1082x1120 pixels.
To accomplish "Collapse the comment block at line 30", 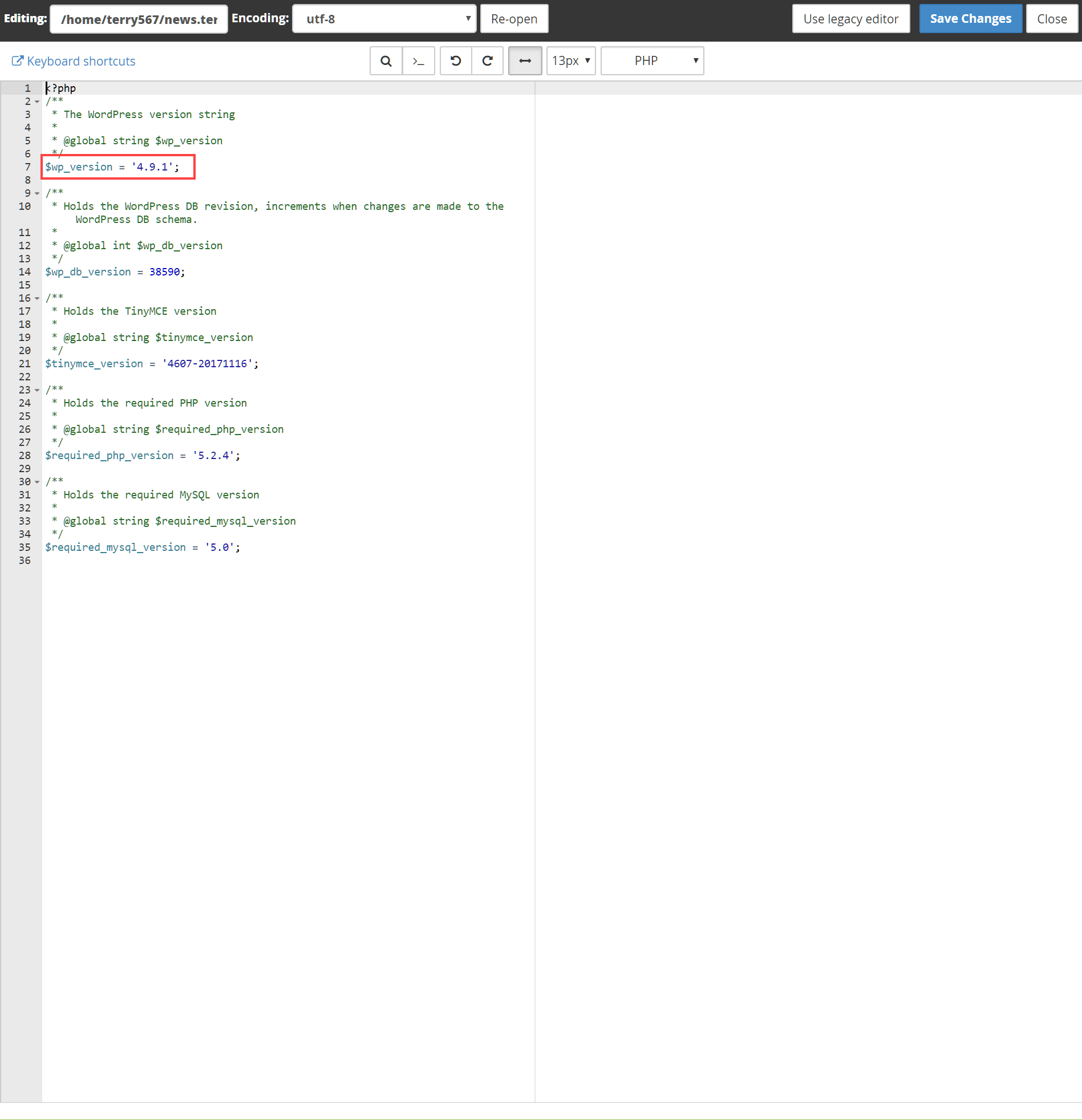I will [x=37, y=482].
